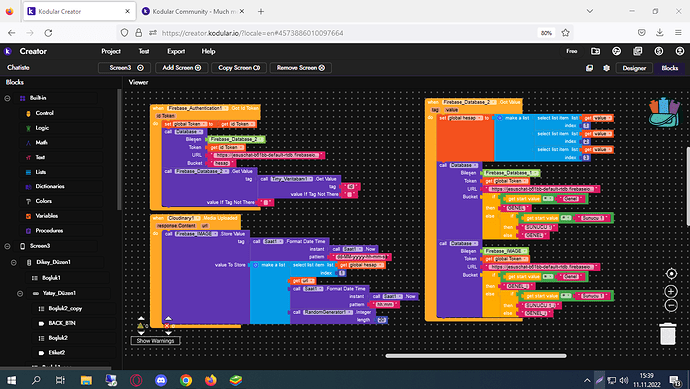690x389 pixels.
Task: Collapse the Built-in tree section
Action: (7, 98)
